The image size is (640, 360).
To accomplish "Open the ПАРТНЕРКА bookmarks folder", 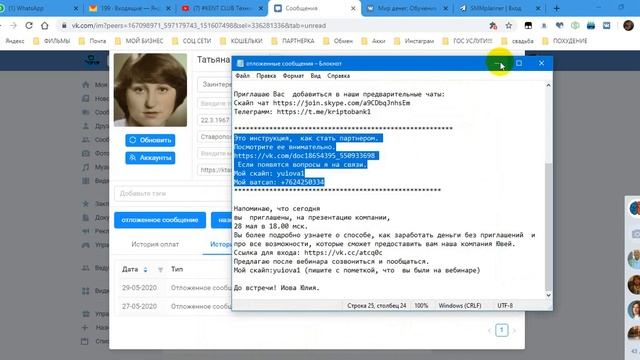I will [293, 41].
